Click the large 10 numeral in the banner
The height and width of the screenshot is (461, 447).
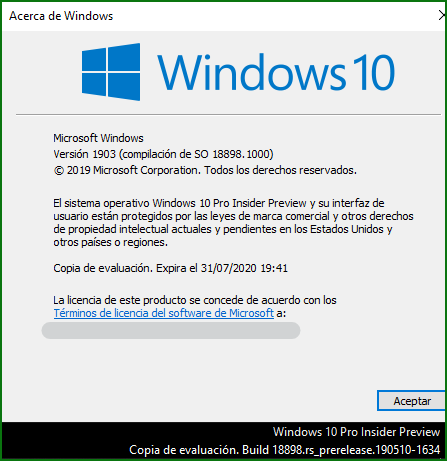click(374, 73)
